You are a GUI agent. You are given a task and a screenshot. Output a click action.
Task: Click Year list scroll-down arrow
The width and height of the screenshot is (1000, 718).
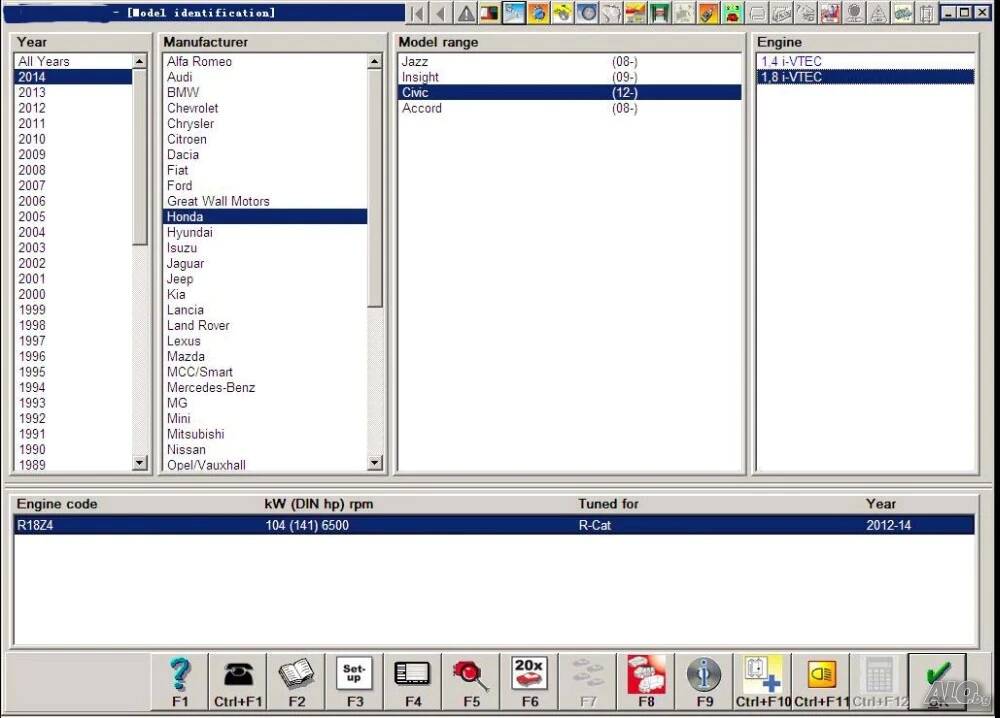coord(140,463)
